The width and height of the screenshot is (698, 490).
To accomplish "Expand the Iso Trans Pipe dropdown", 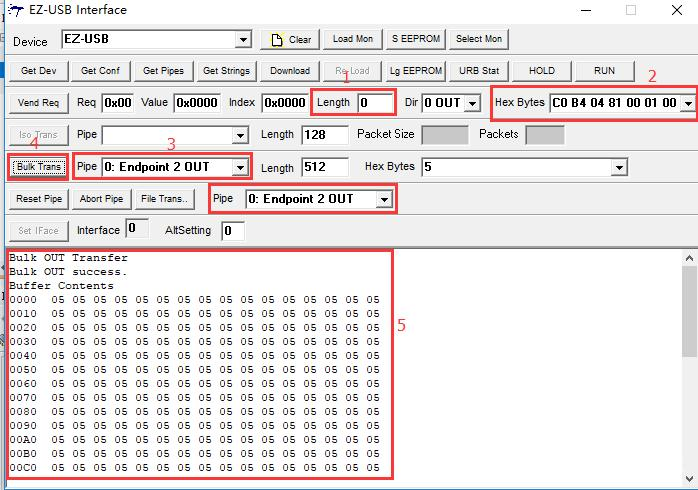I will pos(240,135).
